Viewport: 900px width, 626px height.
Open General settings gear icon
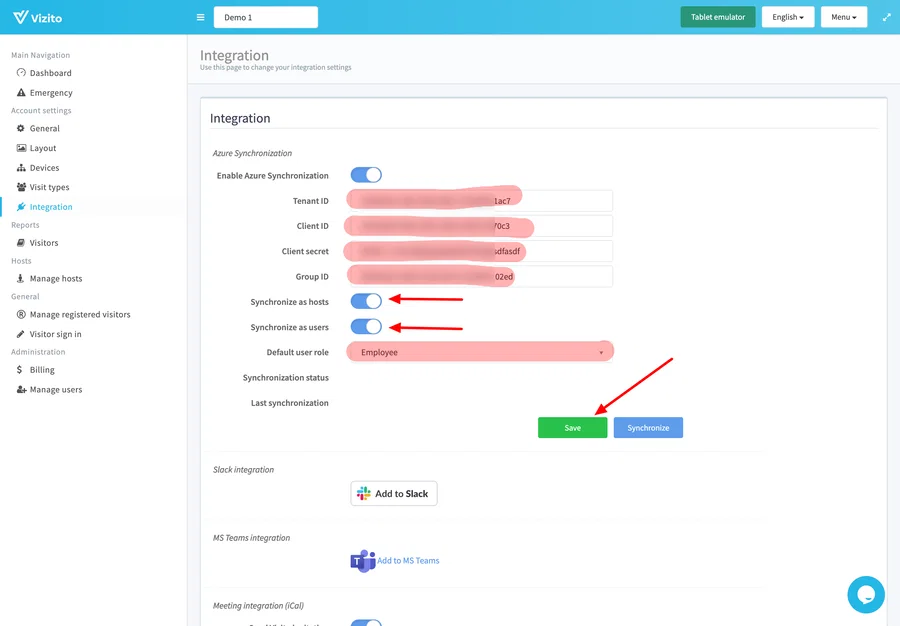[22, 128]
